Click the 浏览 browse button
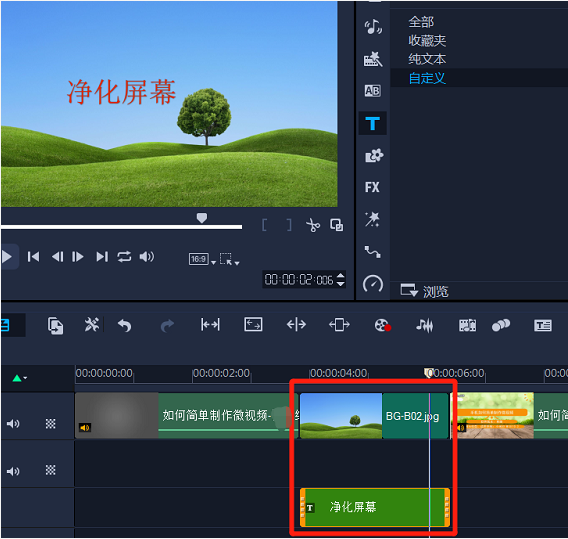The width and height of the screenshot is (568, 539). pos(424,291)
